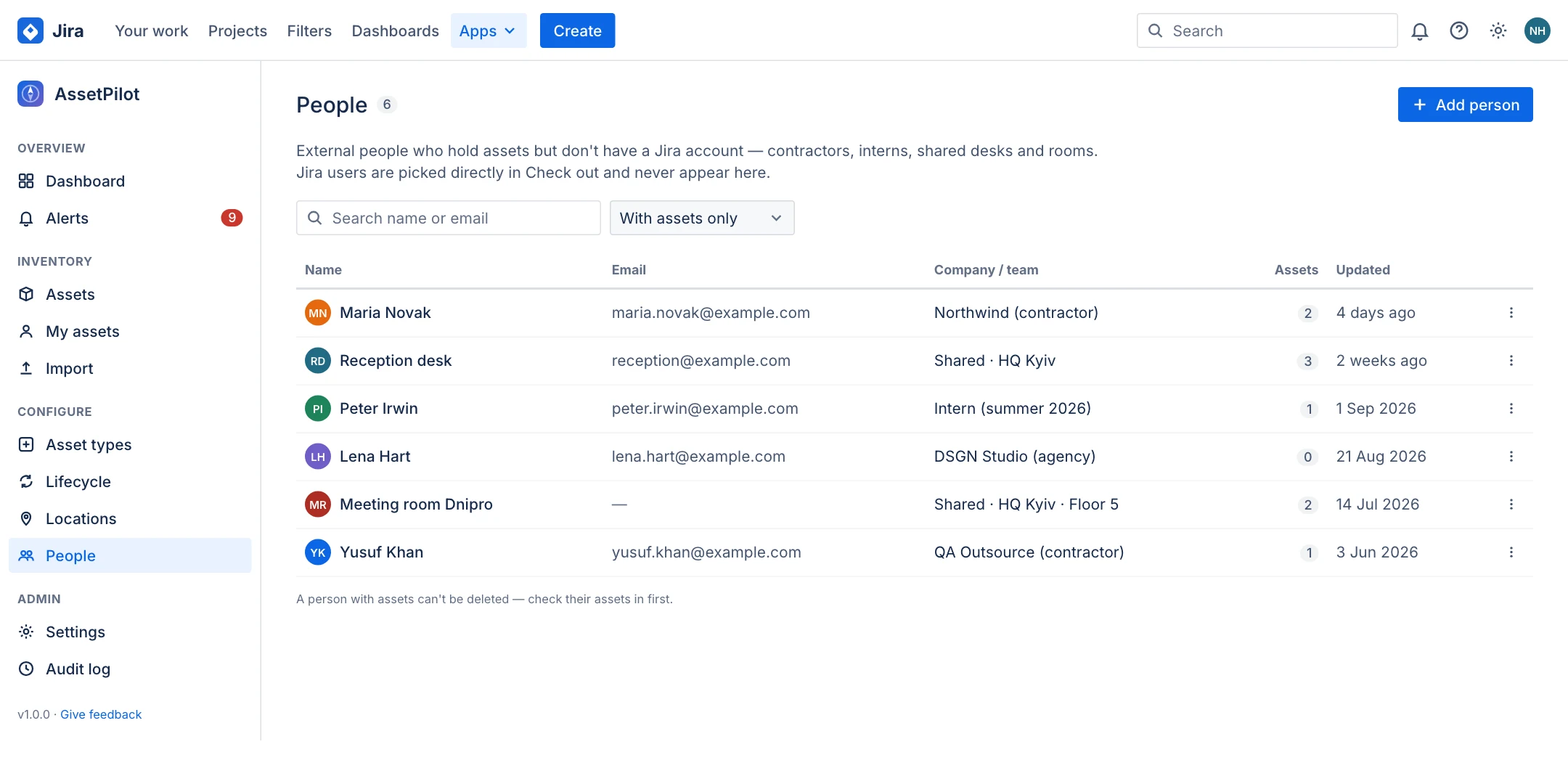Open Assets in the sidebar
Image resolution: width=1568 pixels, height=784 pixels.
130,294
